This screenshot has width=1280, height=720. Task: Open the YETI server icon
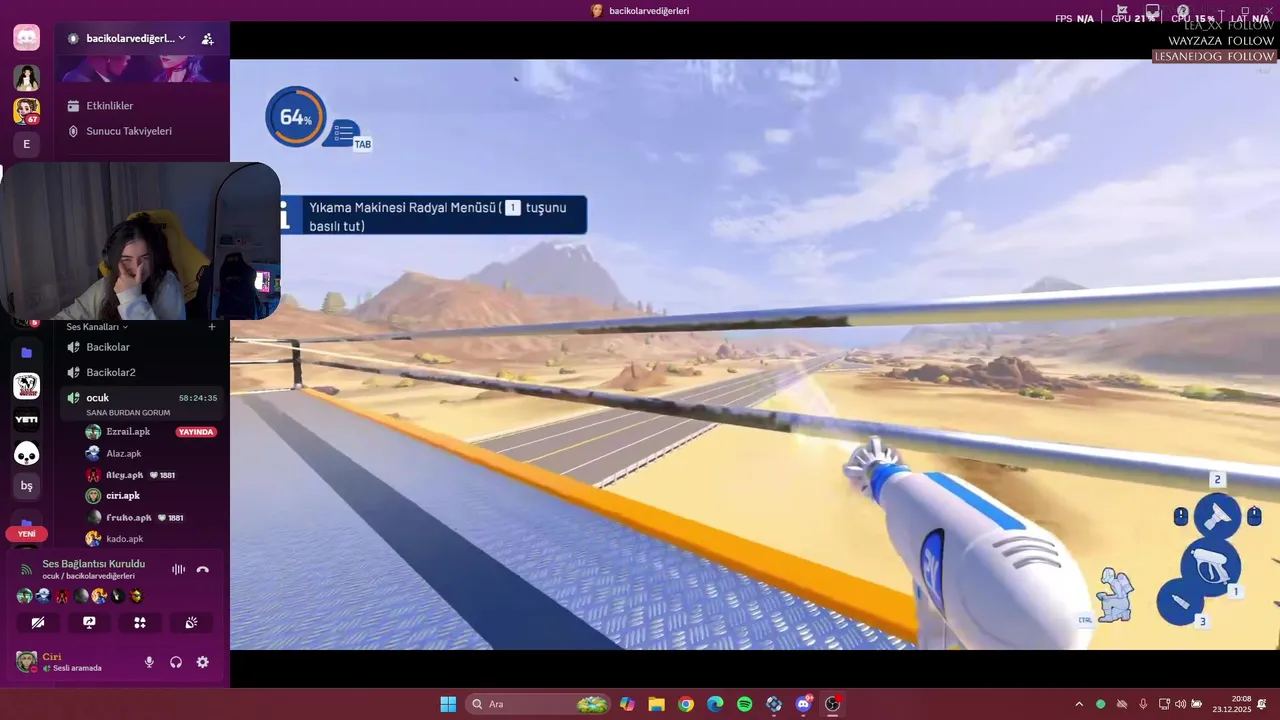pos(27,420)
